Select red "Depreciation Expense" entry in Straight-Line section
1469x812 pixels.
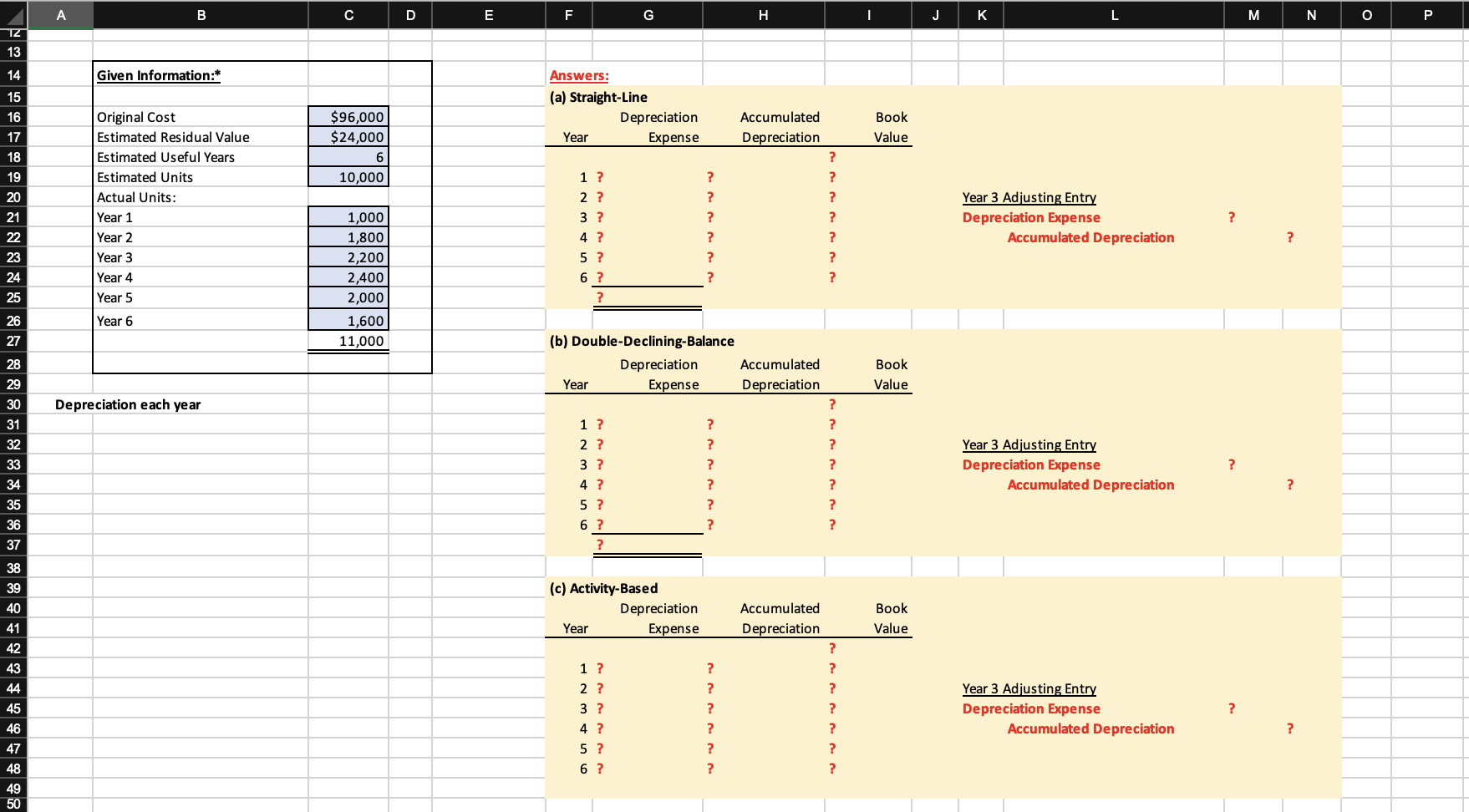pos(1031,217)
